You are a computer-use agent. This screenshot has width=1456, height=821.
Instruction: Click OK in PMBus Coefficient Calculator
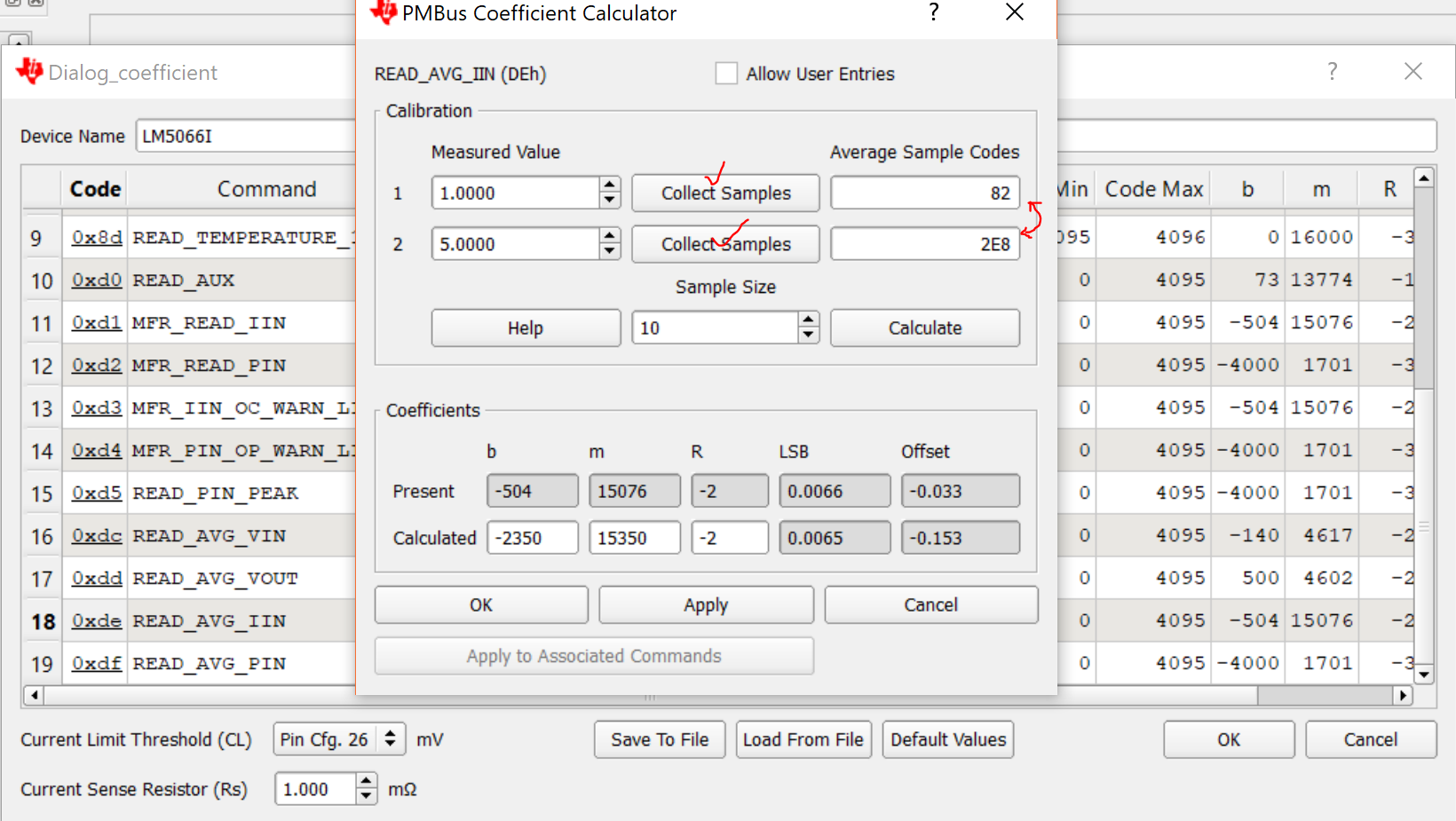481,604
